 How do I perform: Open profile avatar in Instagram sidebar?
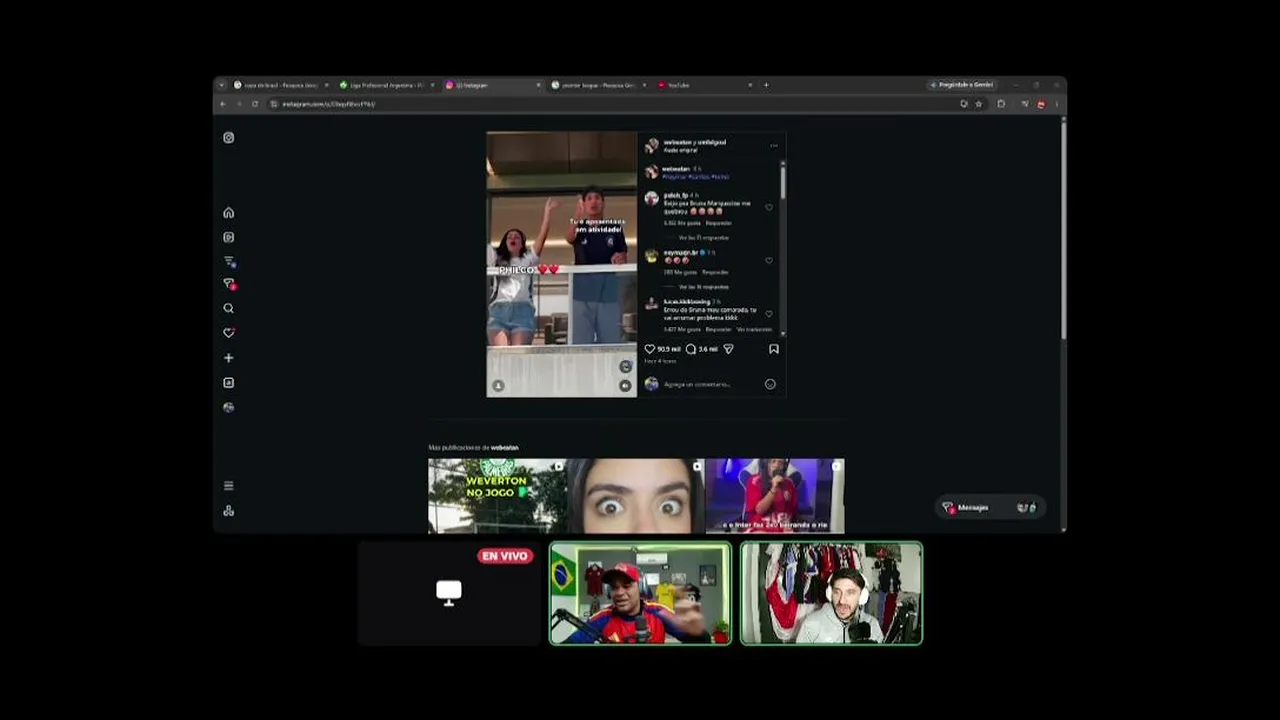coord(229,407)
